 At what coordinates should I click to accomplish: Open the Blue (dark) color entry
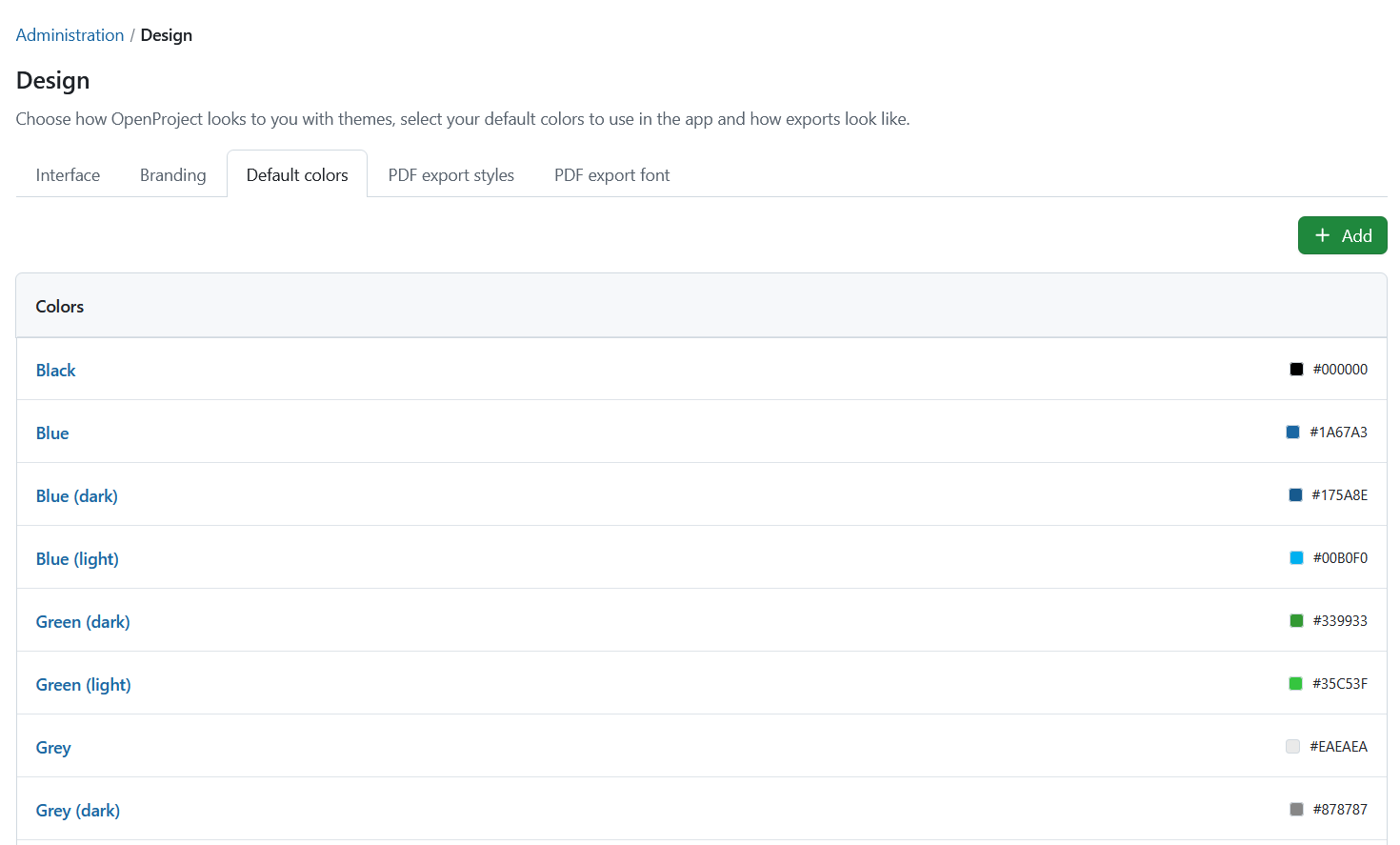point(77,496)
